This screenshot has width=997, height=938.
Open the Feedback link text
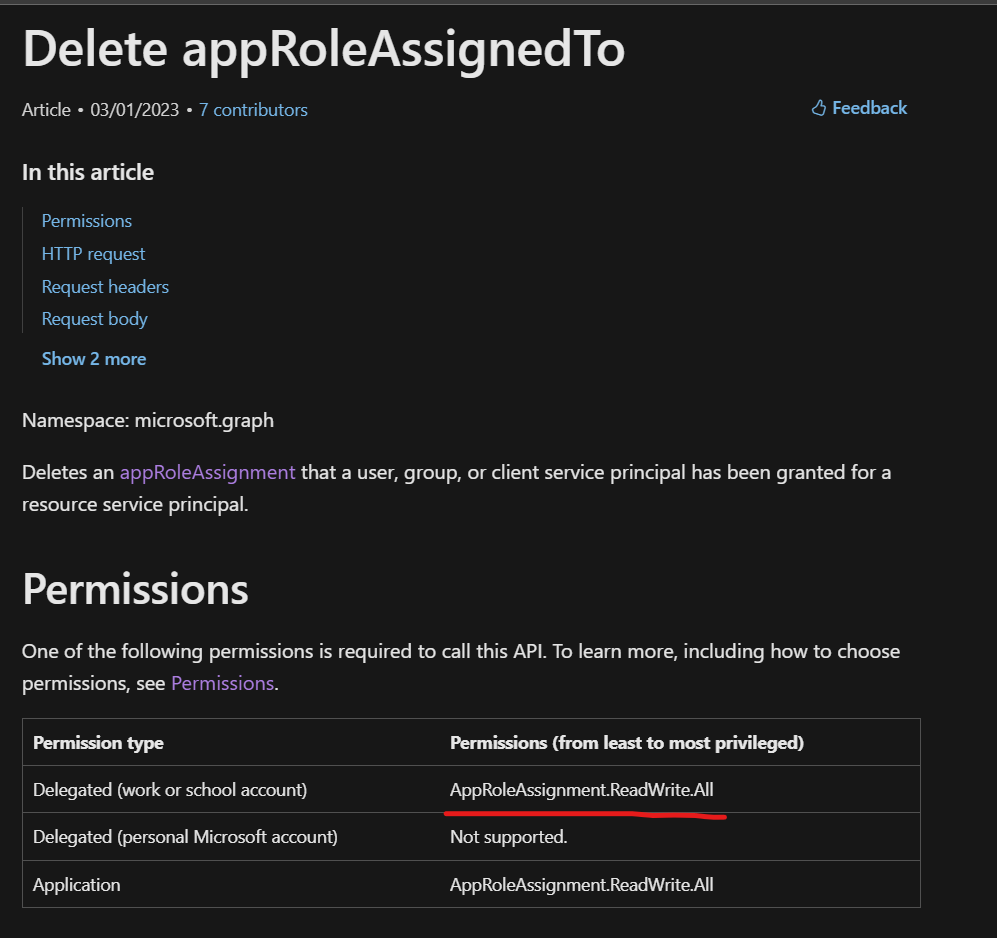click(x=869, y=108)
